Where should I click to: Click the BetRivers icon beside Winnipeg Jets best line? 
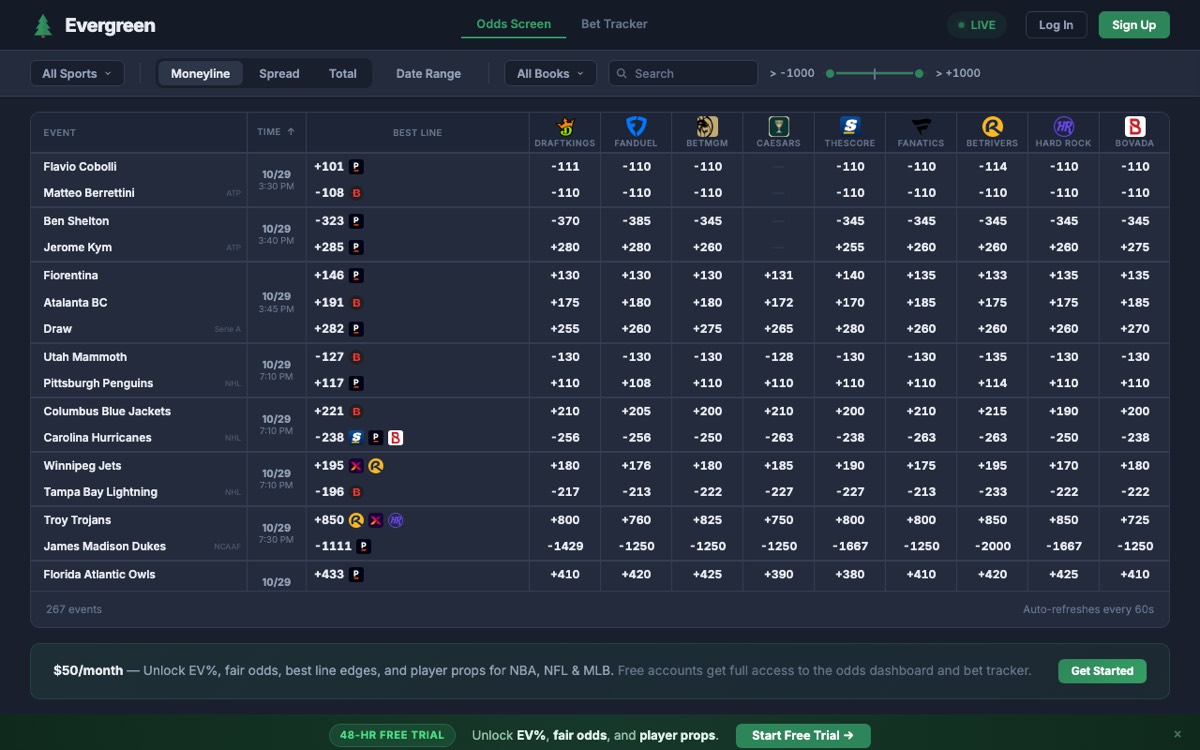tap(376, 466)
